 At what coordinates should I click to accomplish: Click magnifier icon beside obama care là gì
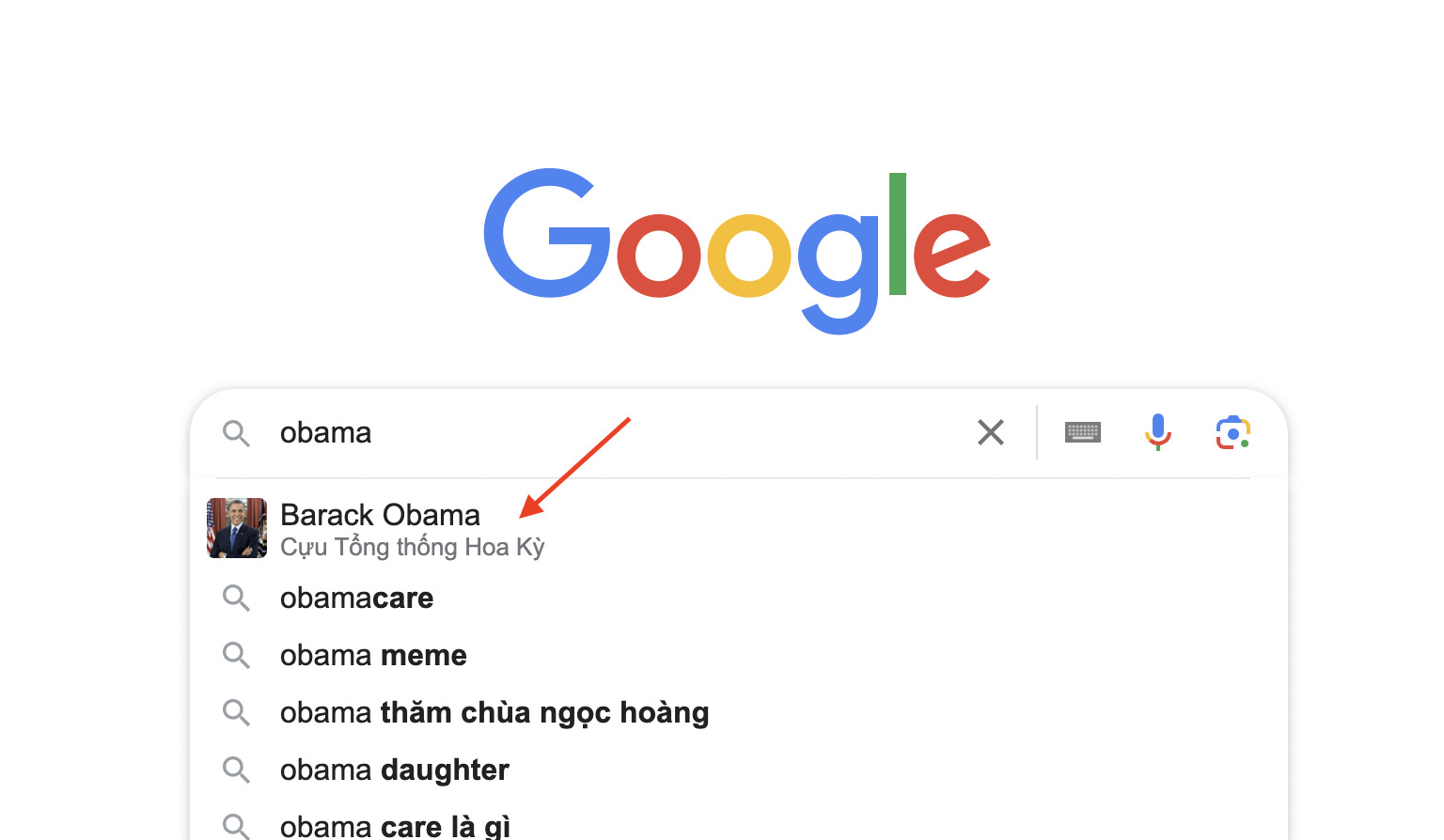click(236, 826)
